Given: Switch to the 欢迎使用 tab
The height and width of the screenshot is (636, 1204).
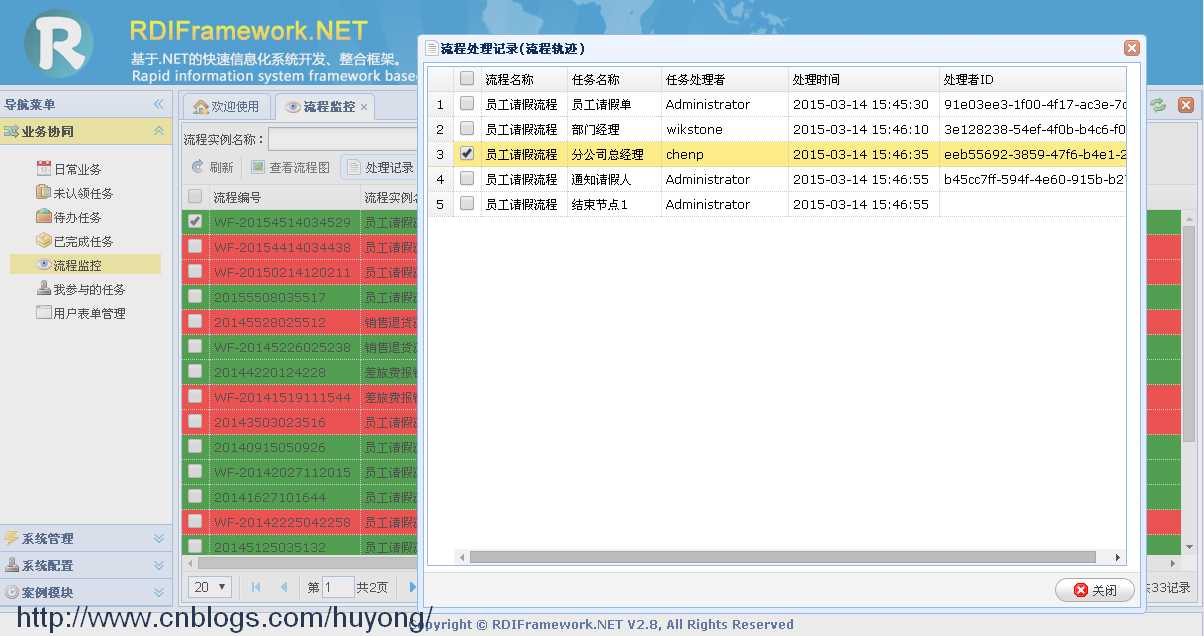Looking at the screenshot, I should click(226, 106).
